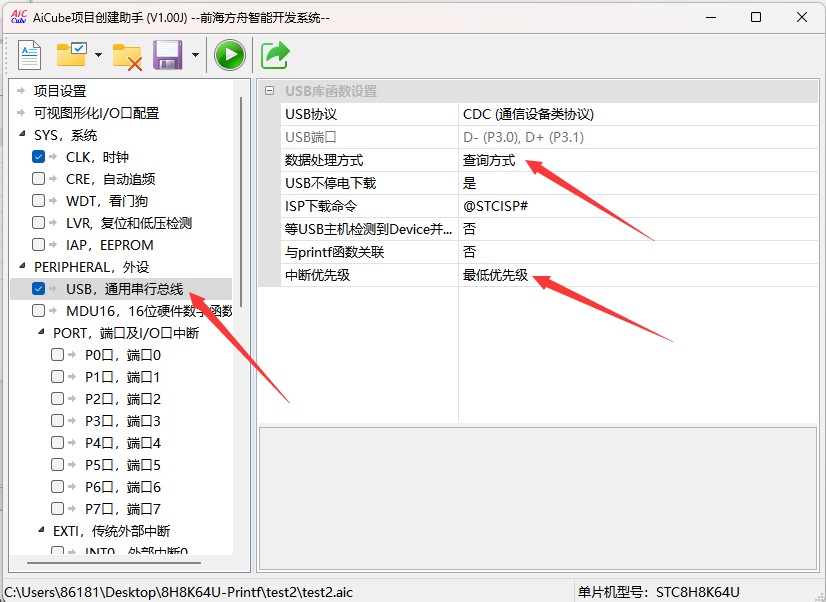Collapse the PERIPHERAL，外设 tree node
826x602 pixels.
(x=22, y=266)
